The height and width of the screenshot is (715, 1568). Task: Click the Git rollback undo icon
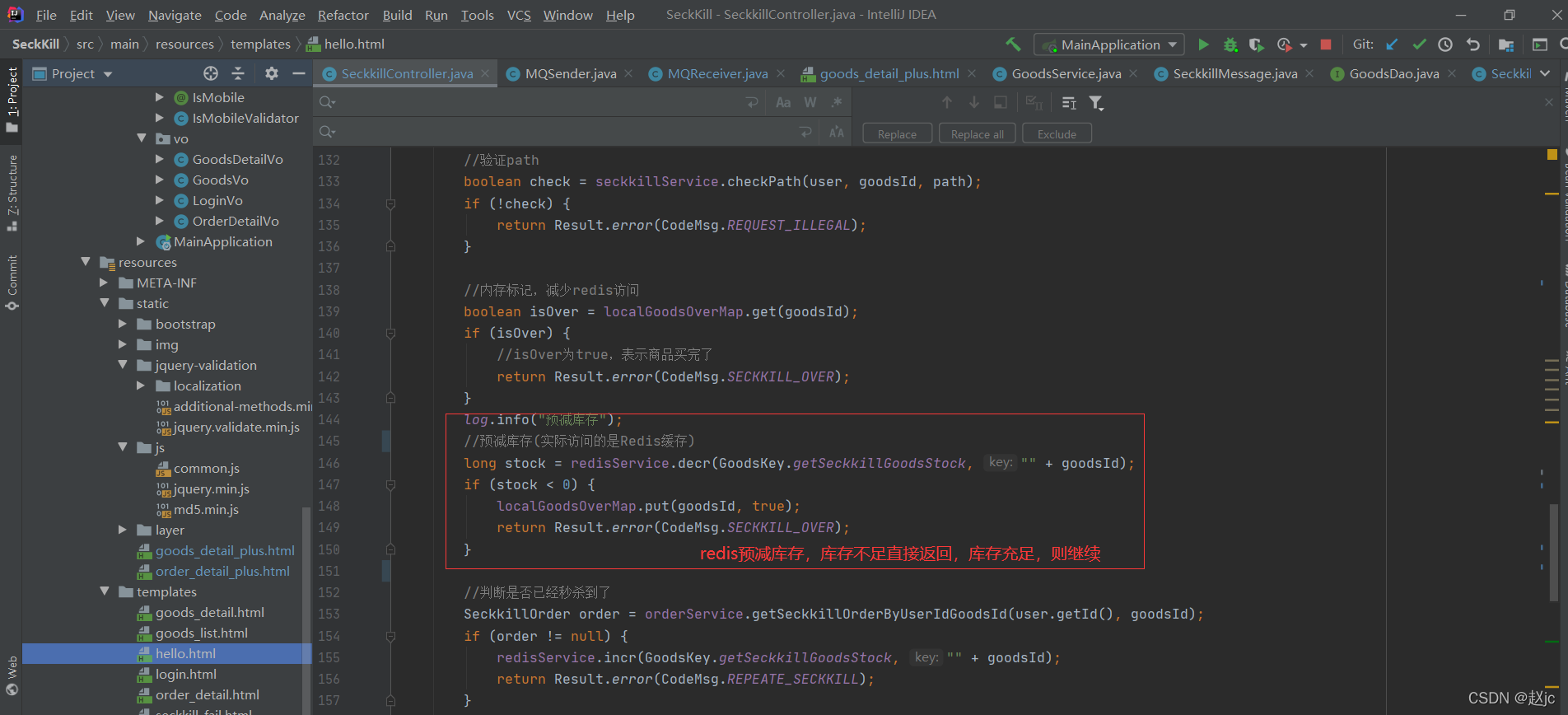click(1473, 44)
